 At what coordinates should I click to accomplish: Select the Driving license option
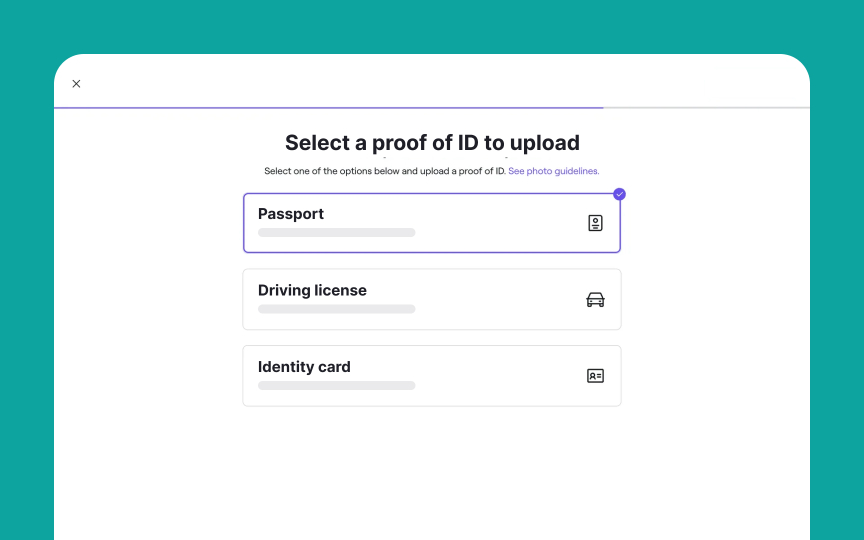tap(432, 299)
